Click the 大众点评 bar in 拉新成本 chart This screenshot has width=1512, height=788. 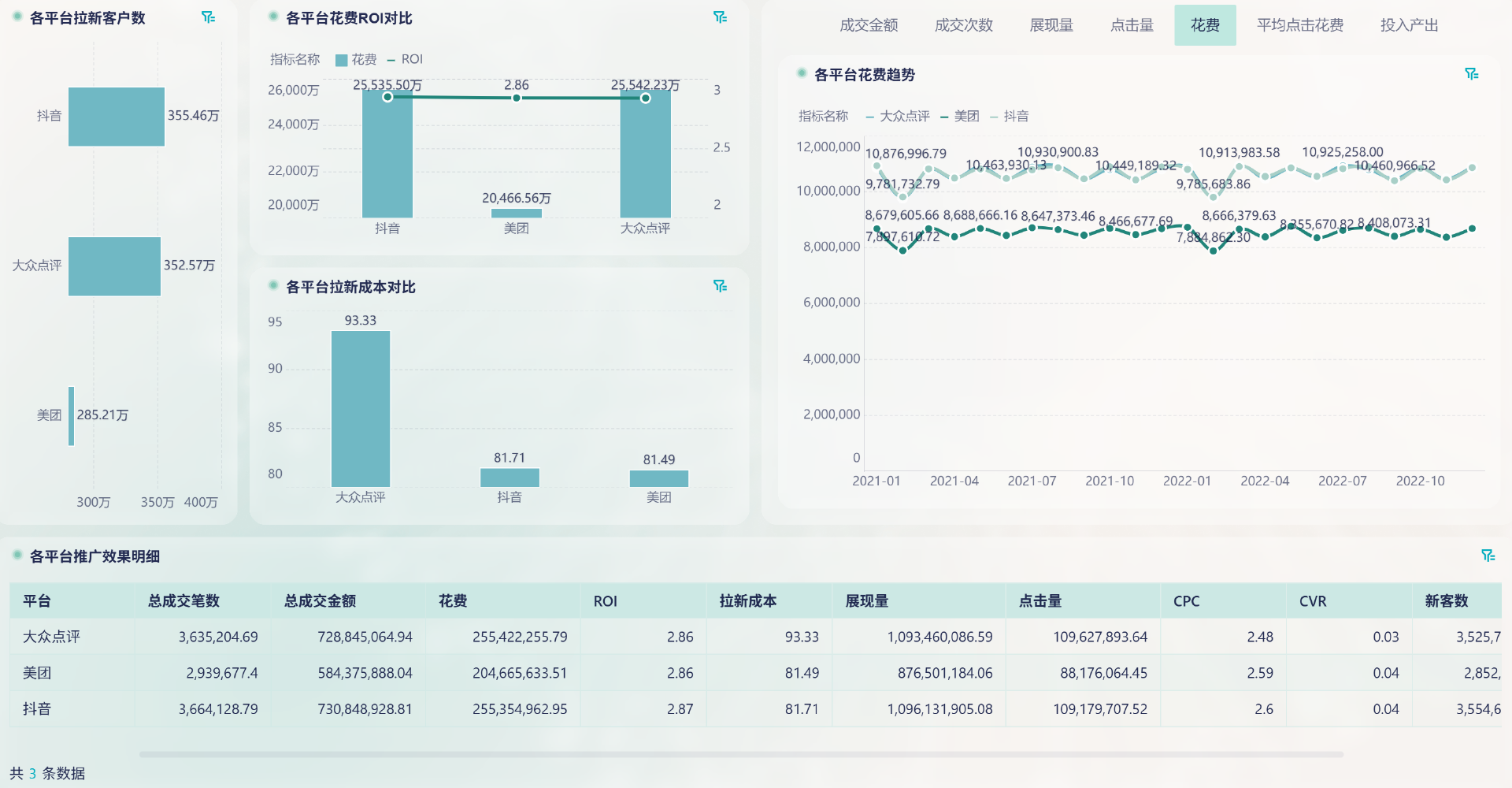point(361,408)
